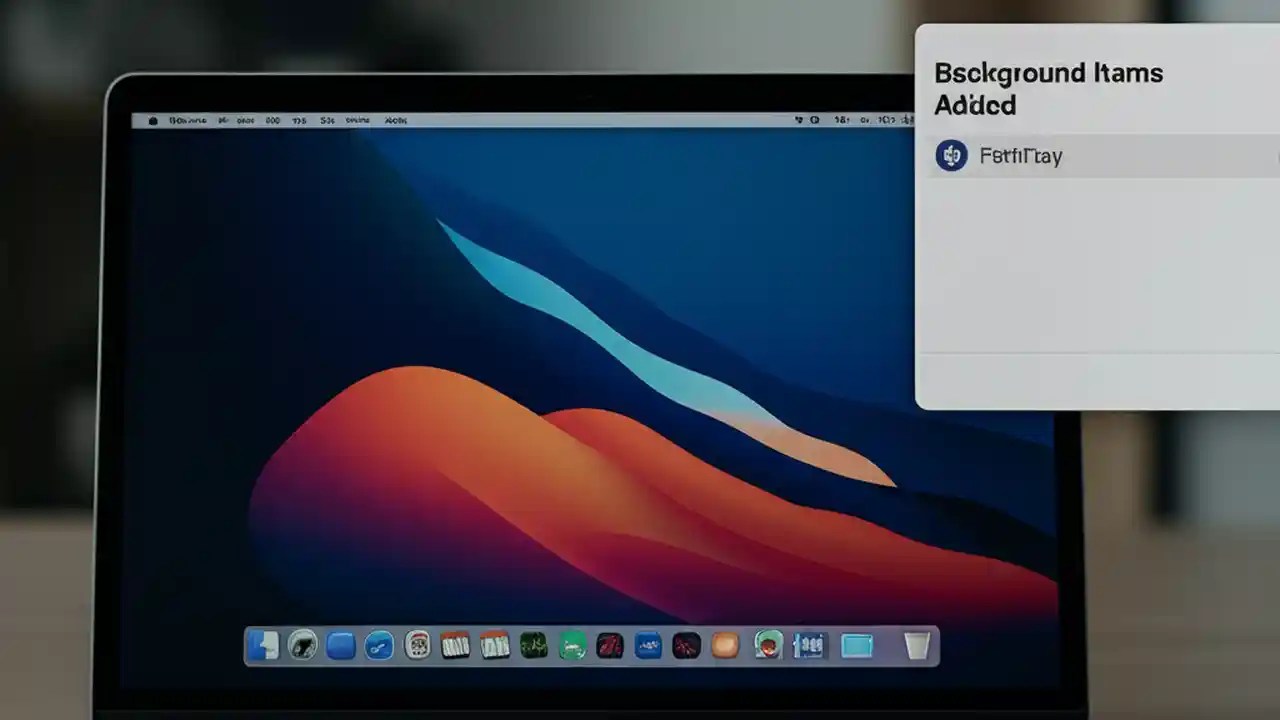Image resolution: width=1280 pixels, height=720 pixels.
Task: Launch the books-style App Store icon
Action: point(453,646)
